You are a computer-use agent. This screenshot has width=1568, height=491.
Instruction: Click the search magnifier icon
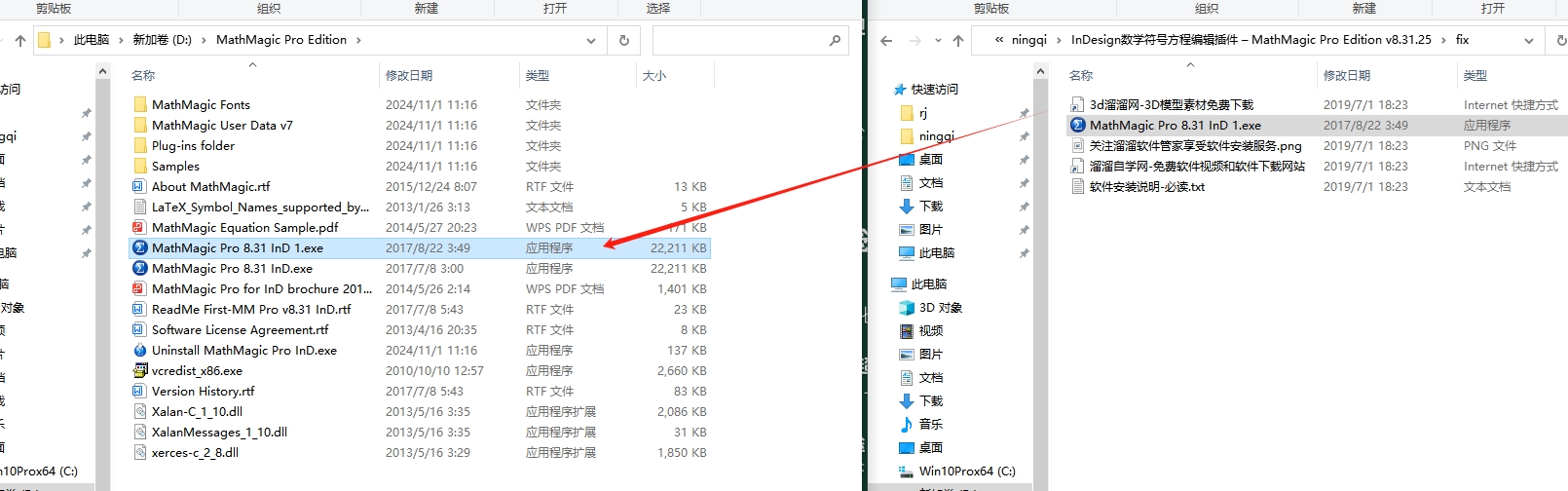(835, 41)
